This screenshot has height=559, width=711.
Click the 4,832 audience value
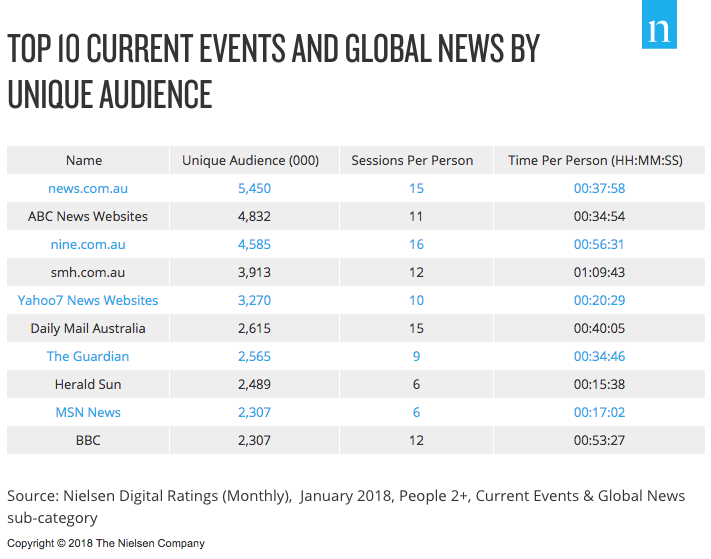point(254,217)
